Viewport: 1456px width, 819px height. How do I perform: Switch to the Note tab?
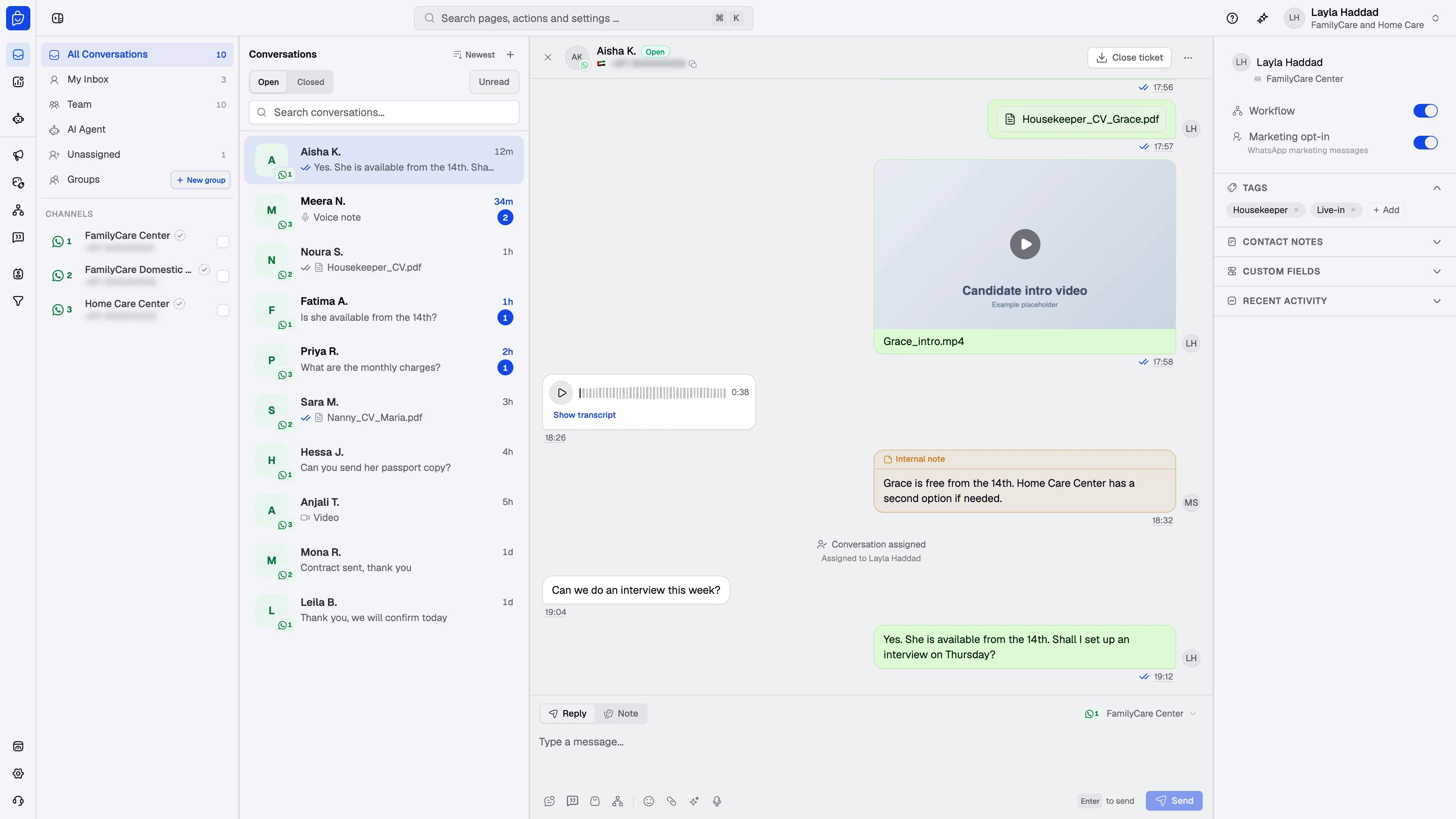(621, 713)
